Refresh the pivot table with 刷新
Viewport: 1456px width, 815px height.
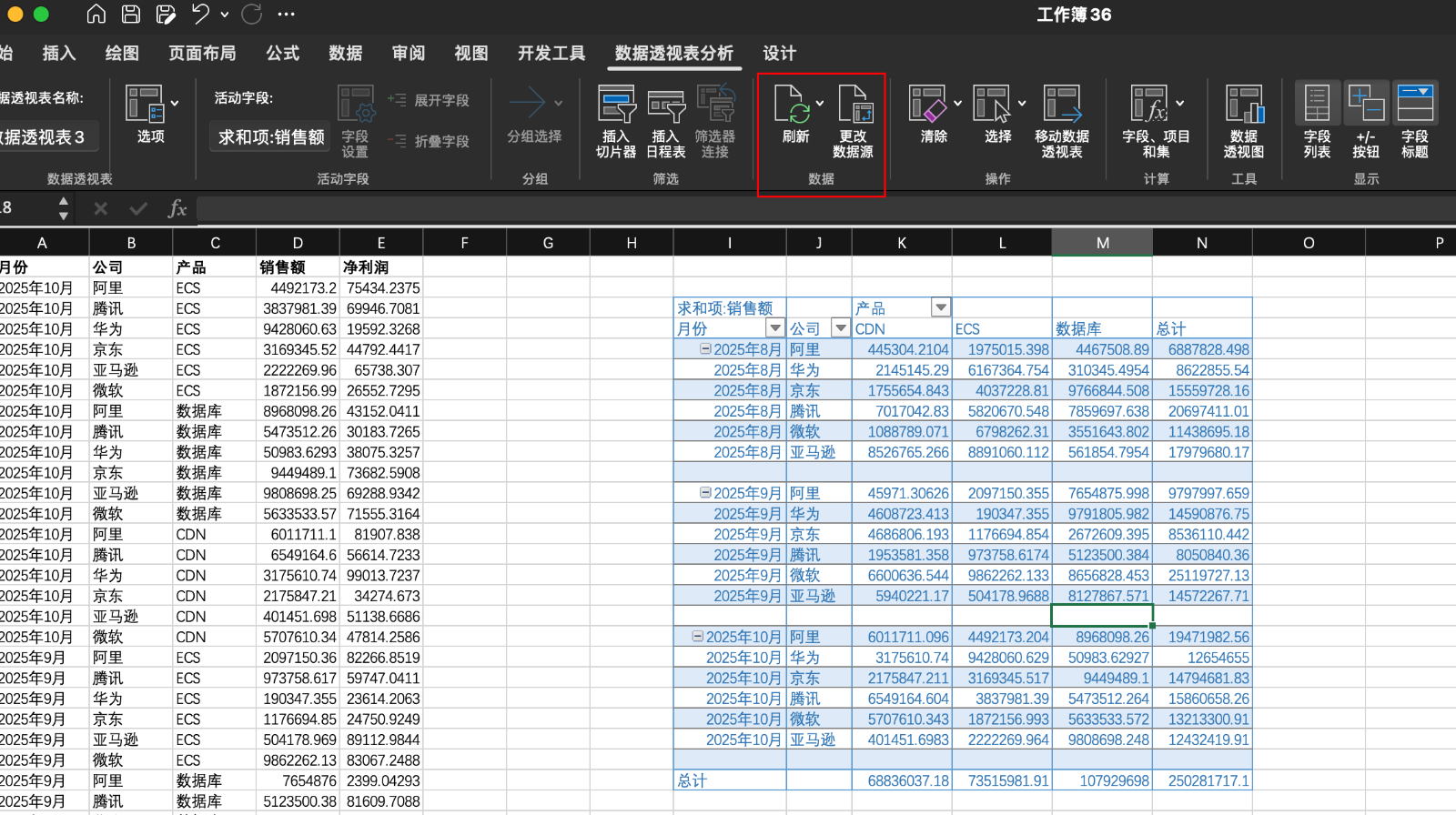pos(793,115)
